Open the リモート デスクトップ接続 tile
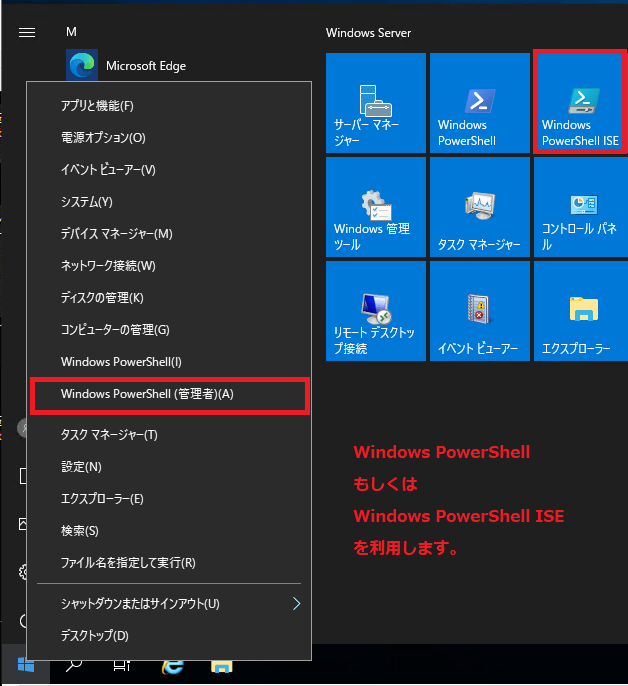The image size is (628, 686). pos(375,311)
